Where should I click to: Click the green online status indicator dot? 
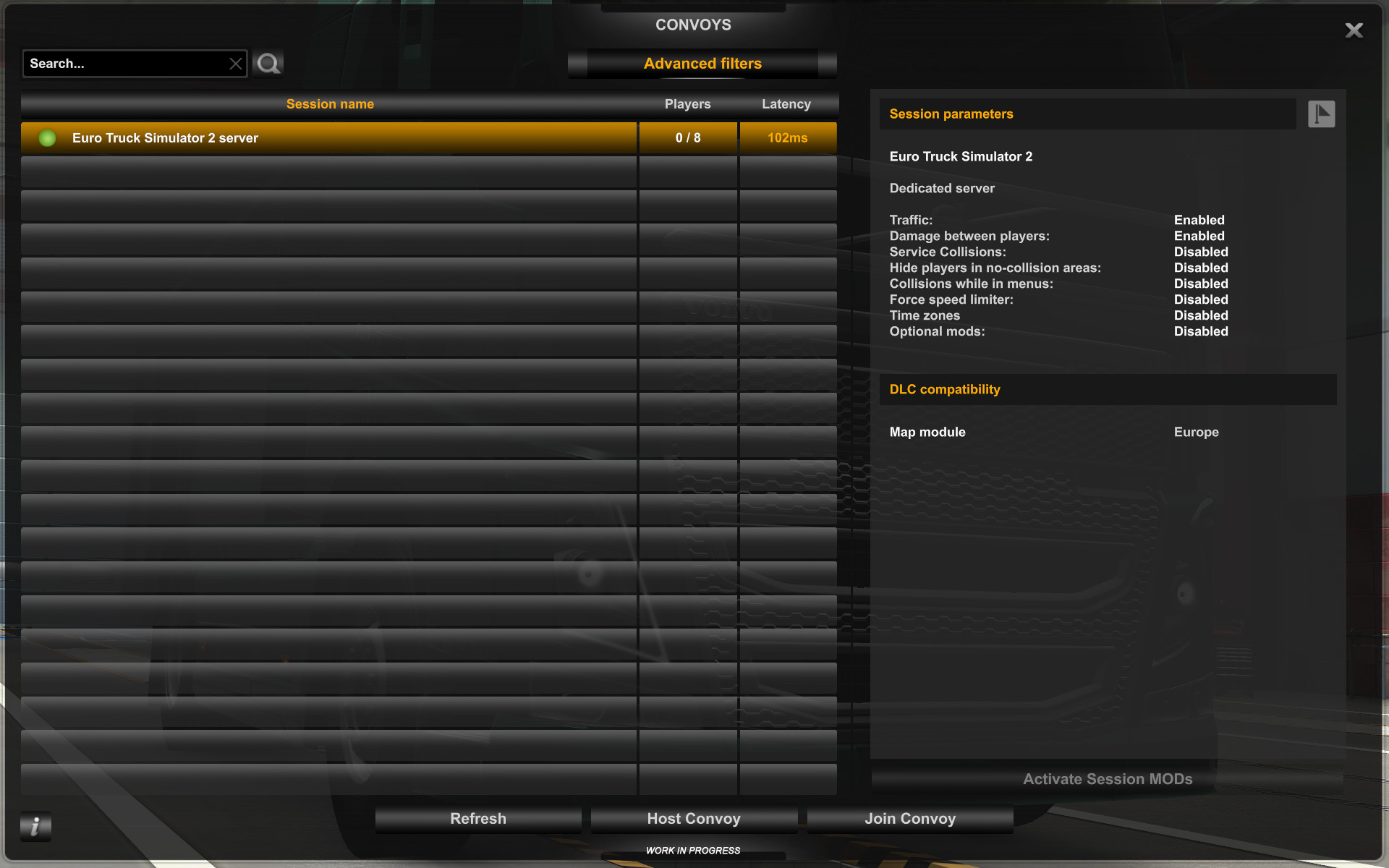tap(48, 138)
